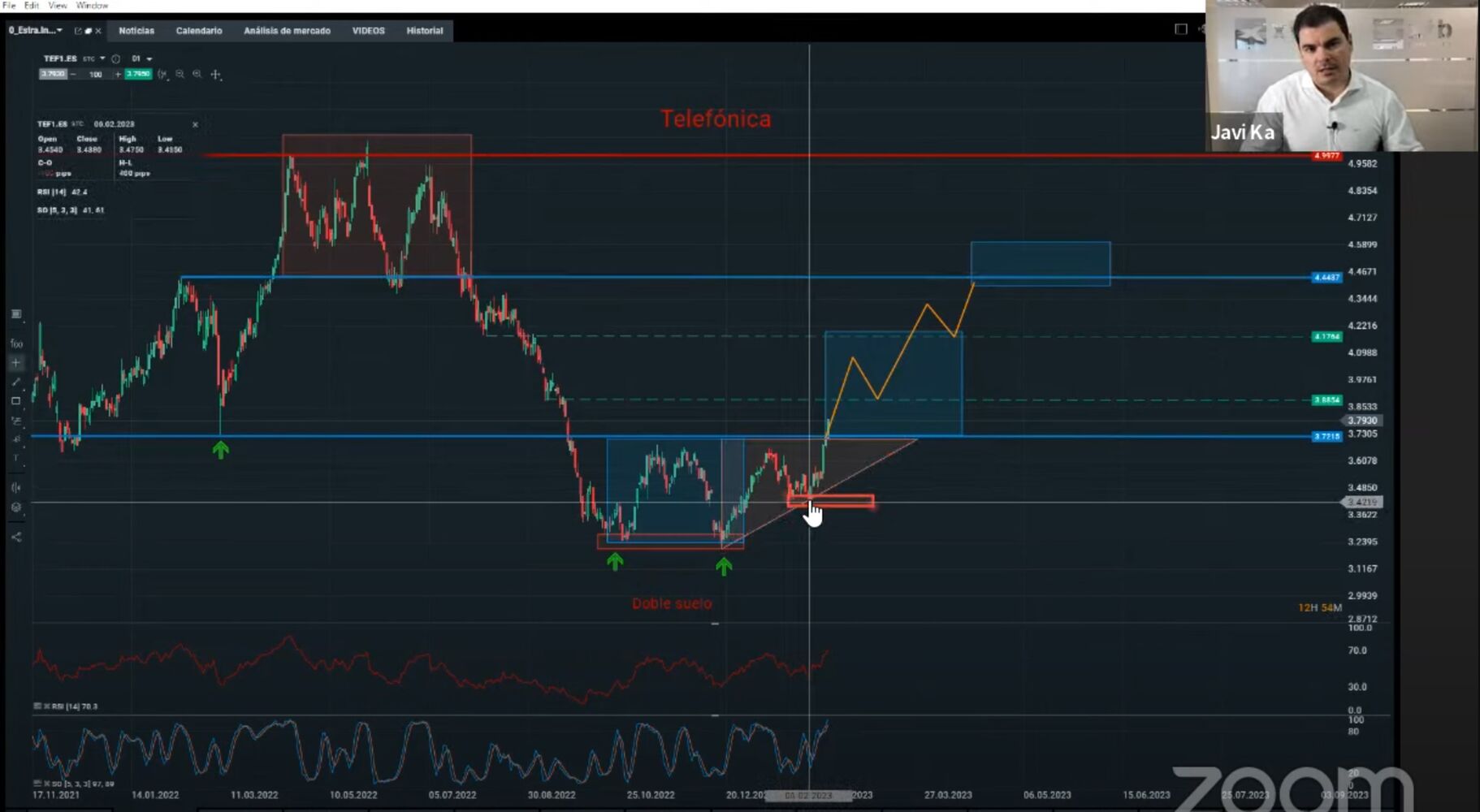
Task: Select the text annotation tool
Action: pos(16,459)
